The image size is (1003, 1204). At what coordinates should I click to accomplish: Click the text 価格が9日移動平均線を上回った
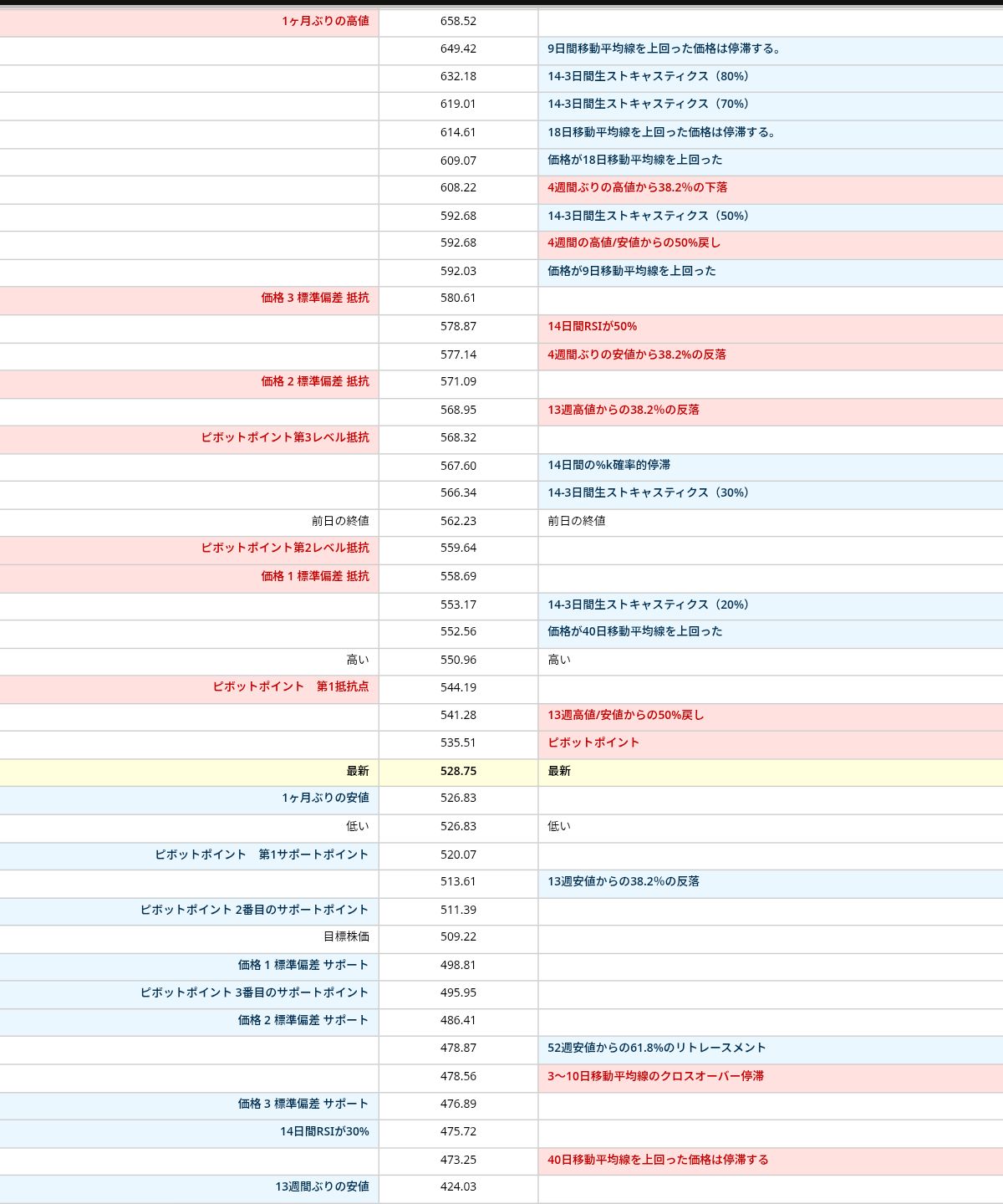click(632, 271)
